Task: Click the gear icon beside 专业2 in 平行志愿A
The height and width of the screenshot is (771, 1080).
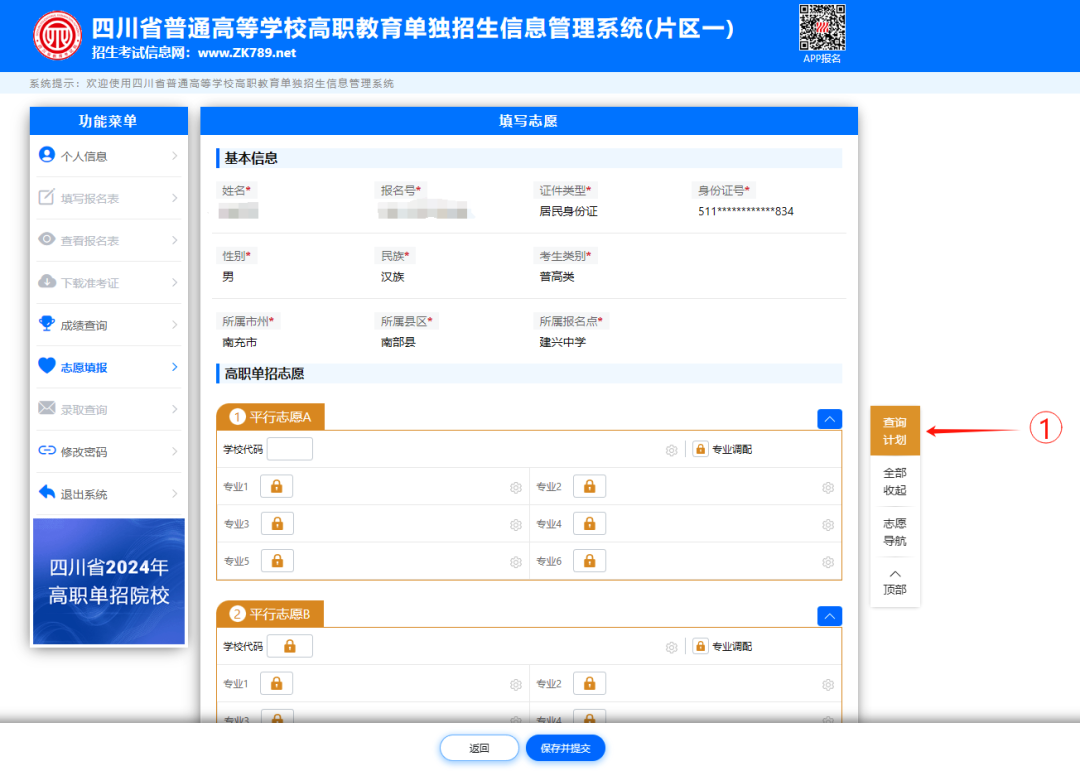Action: [x=828, y=488]
